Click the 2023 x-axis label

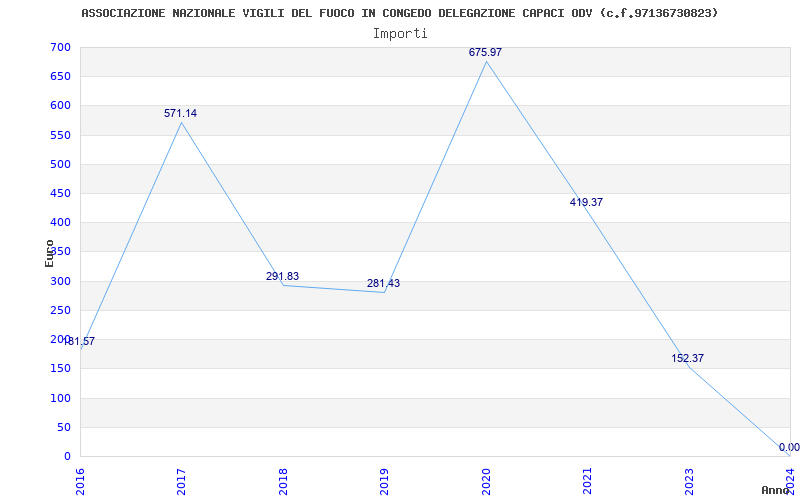pyautogui.click(x=688, y=481)
